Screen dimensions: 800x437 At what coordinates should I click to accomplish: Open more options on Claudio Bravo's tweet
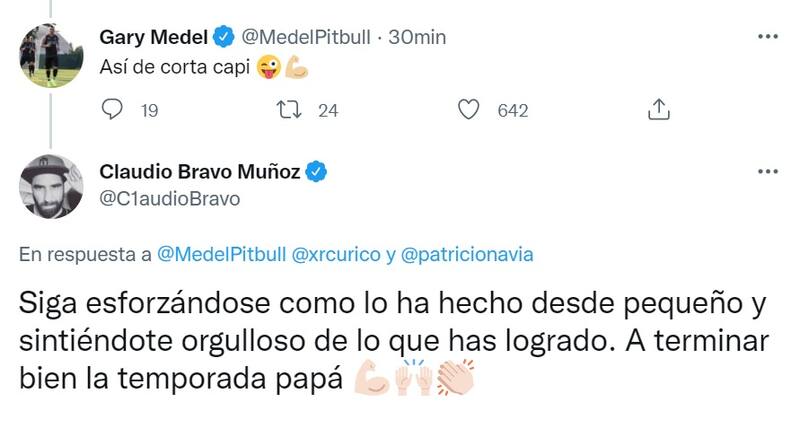(x=768, y=173)
